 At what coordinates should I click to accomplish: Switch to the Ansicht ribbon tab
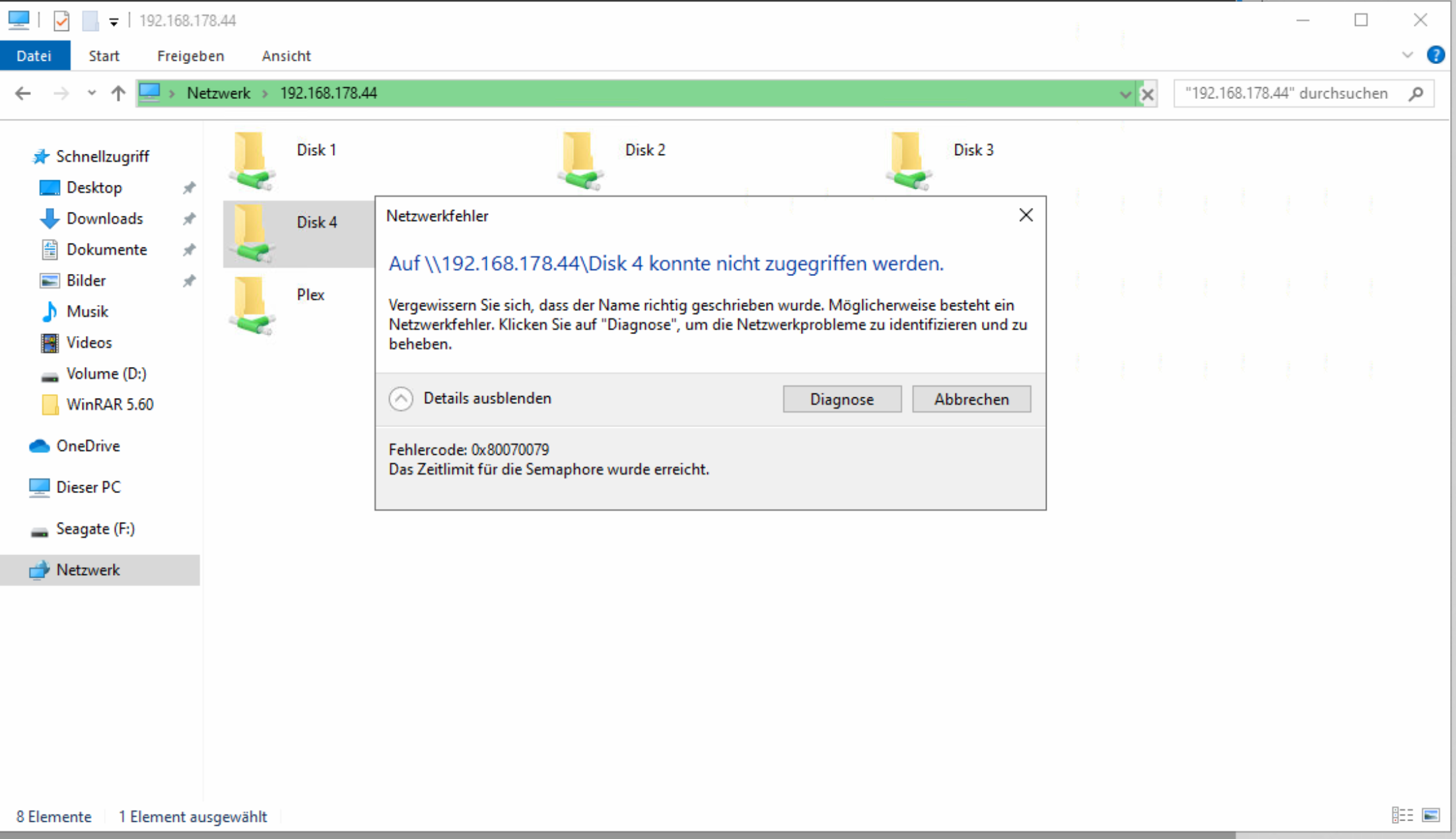click(286, 56)
